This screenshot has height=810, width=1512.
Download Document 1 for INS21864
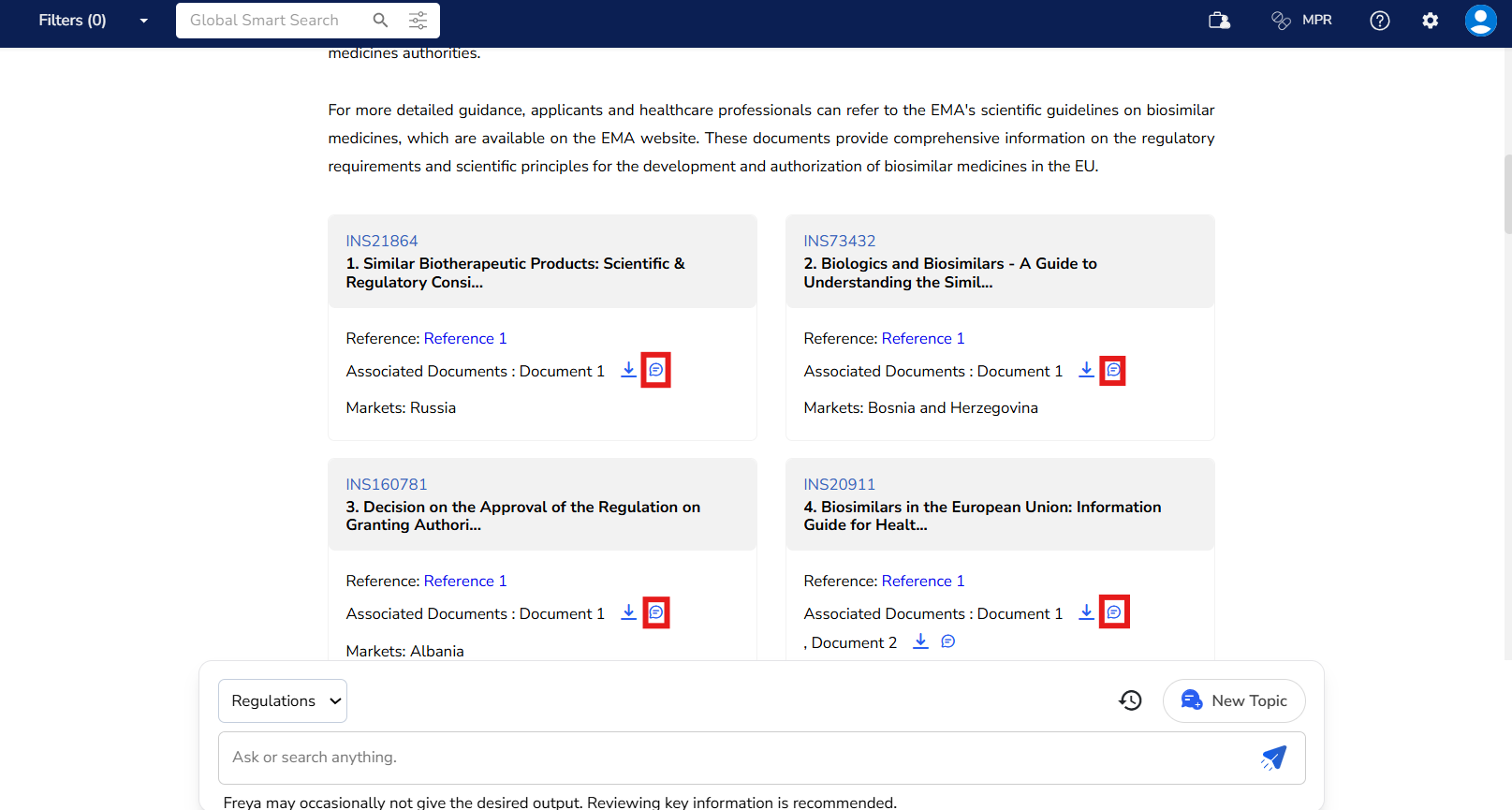(628, 370)
